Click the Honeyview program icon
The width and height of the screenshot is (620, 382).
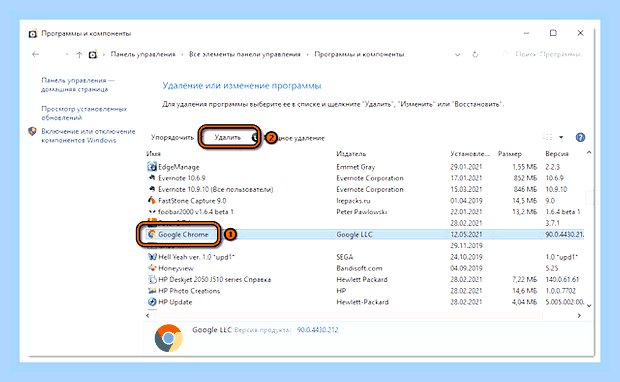152,268
